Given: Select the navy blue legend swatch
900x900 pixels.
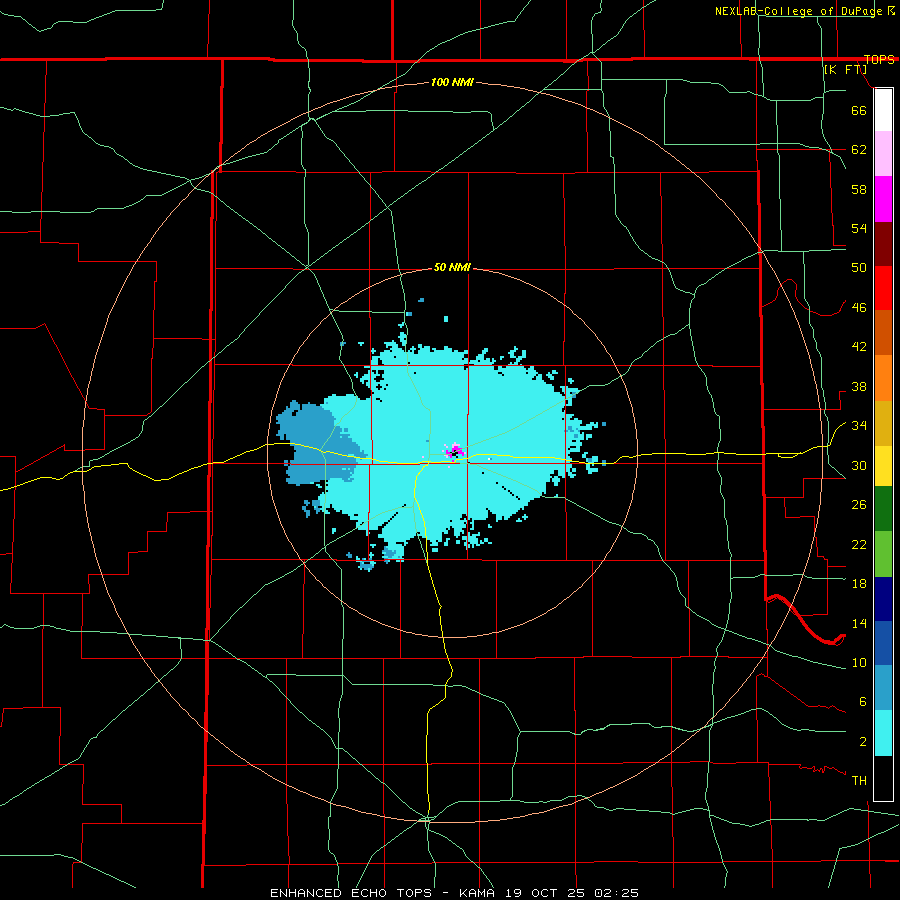Looking at the screenshot, I should (x=883, y=599).
